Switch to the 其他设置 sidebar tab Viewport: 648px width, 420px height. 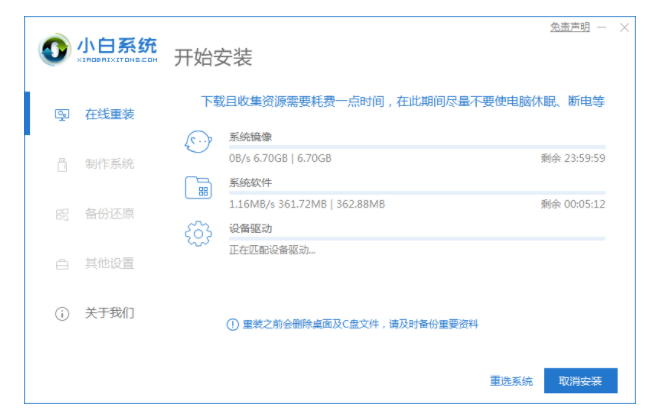click(108, 264)
